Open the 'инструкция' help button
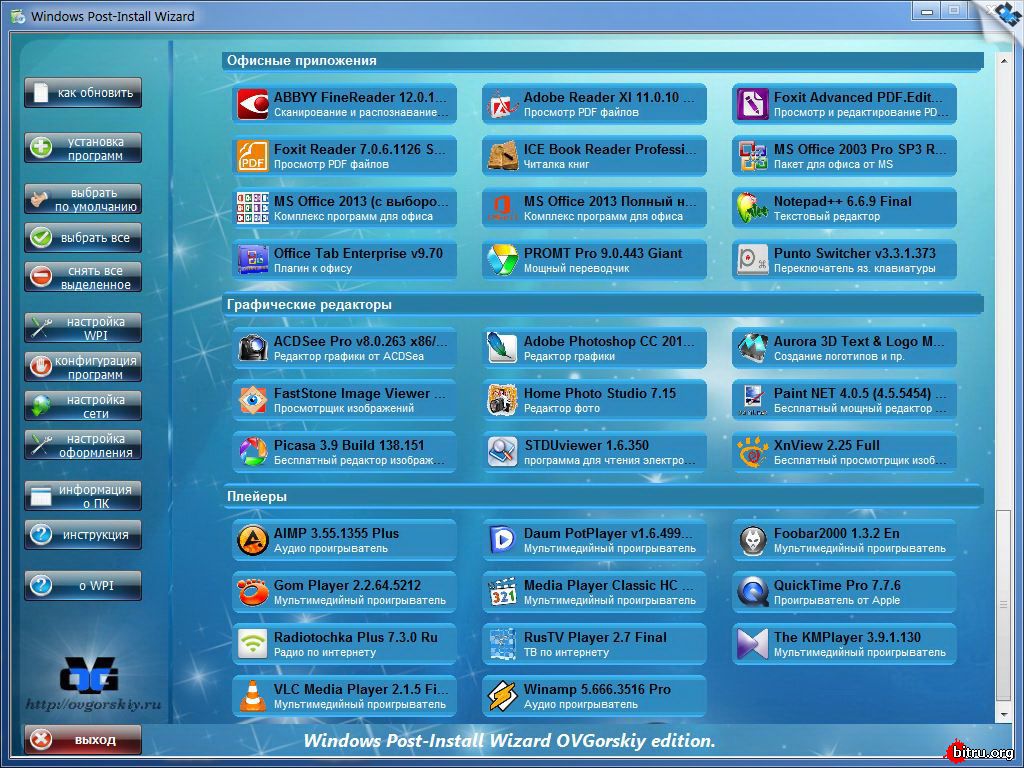This screenshot has width=1024, height=768. [x=83, y=535]
